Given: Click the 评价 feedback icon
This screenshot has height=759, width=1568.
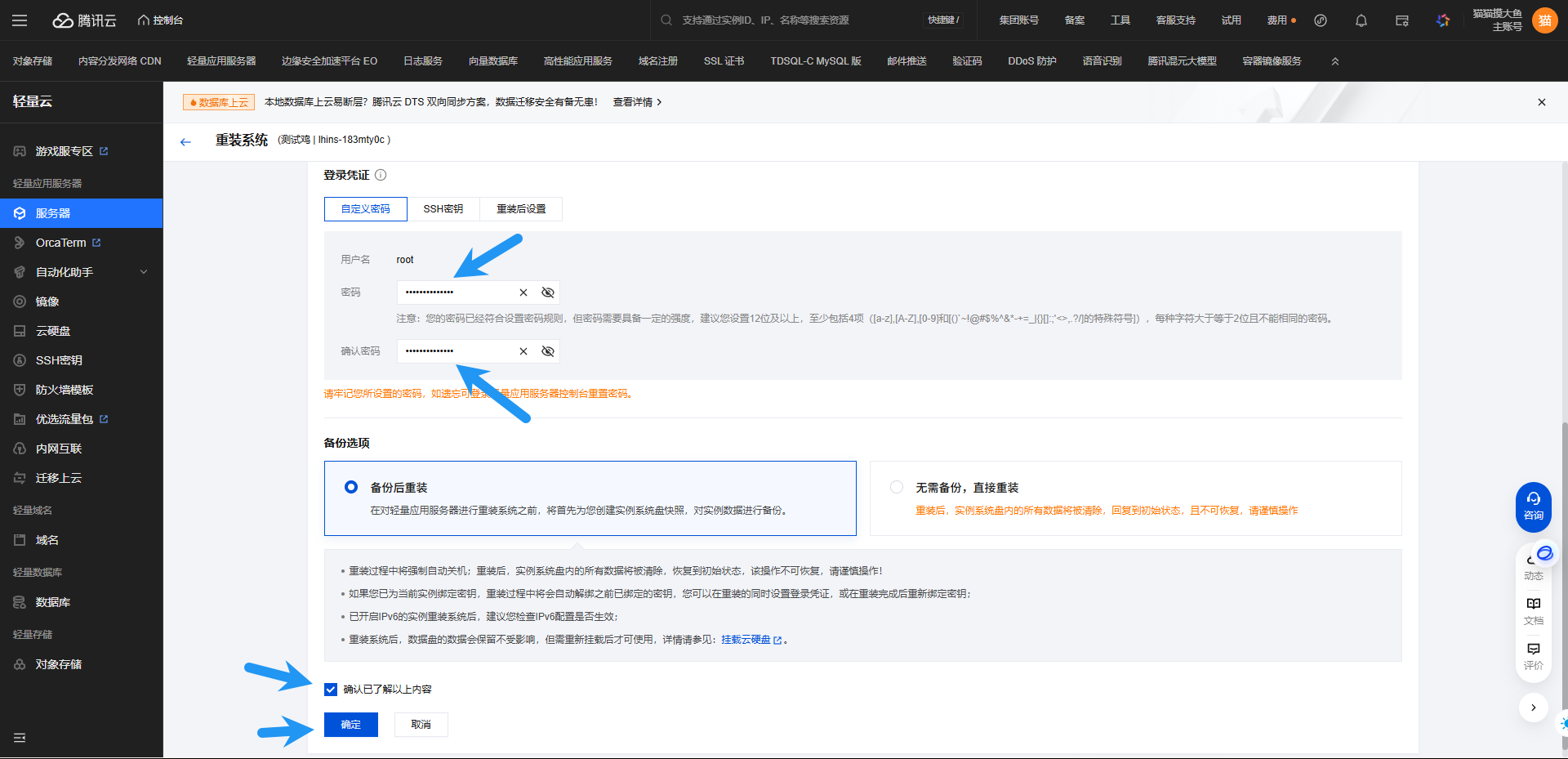Looking at the screenshot, I should pos(1533,655).
